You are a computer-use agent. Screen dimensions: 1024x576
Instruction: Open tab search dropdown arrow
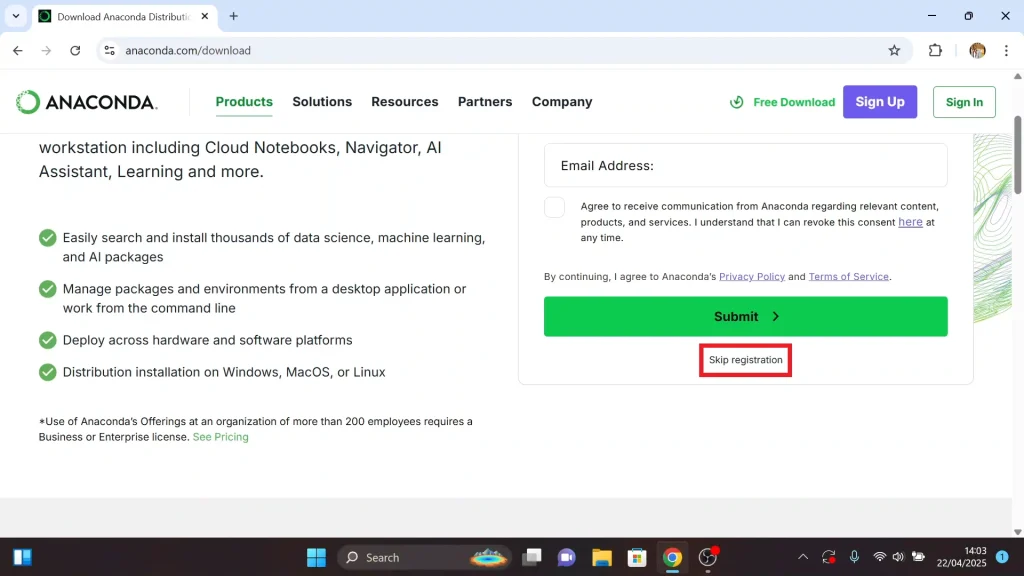(x=16, y=16)
